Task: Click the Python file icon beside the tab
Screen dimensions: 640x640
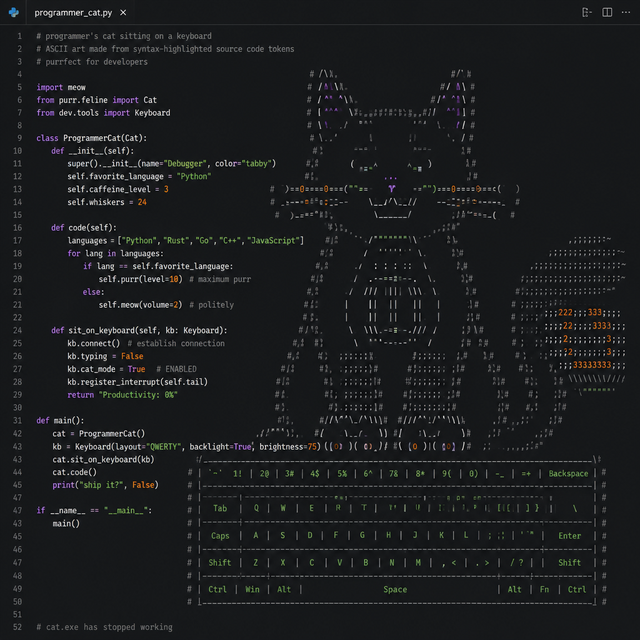Action: [x=13, y=13]
